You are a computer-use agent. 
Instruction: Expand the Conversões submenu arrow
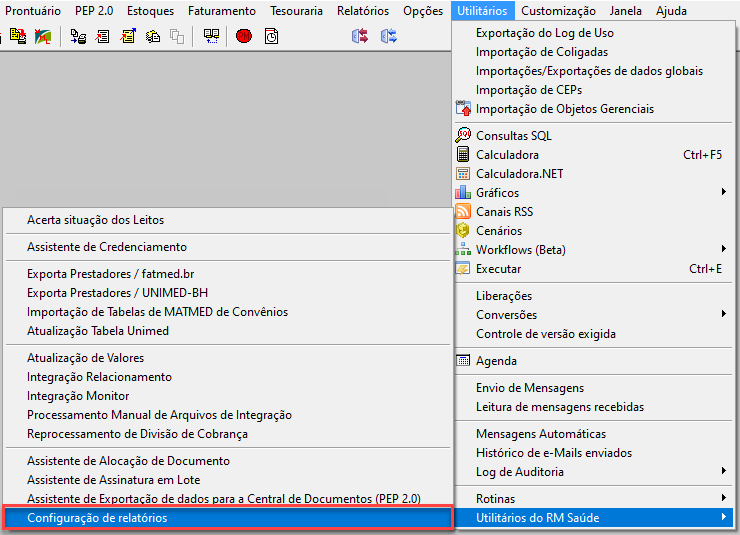click(x=723, y=314)
